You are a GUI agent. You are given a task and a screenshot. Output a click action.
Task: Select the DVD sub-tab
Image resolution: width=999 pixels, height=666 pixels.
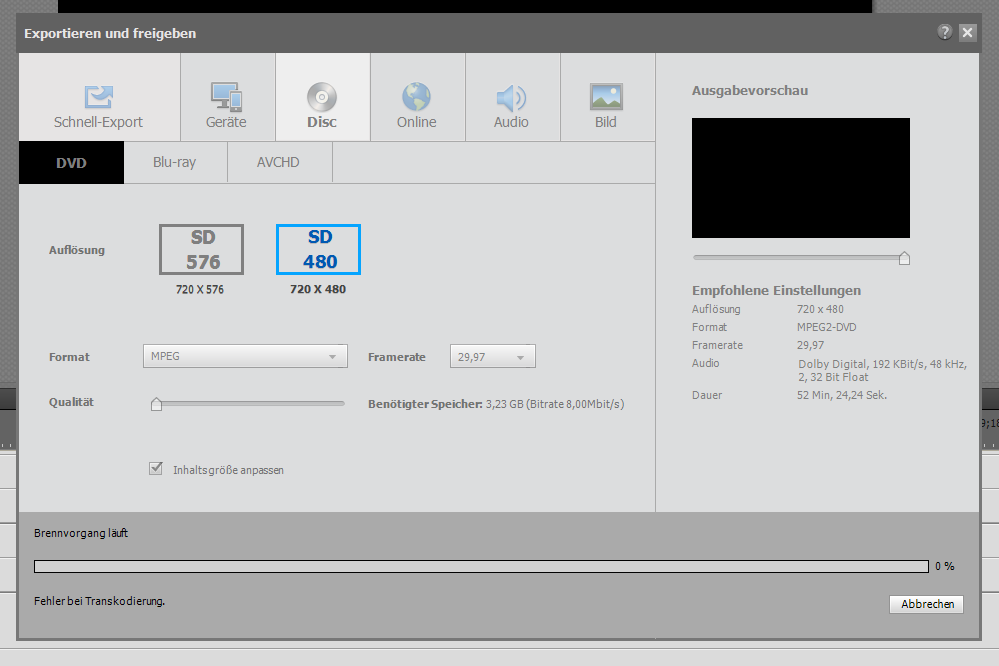[71, 163]
